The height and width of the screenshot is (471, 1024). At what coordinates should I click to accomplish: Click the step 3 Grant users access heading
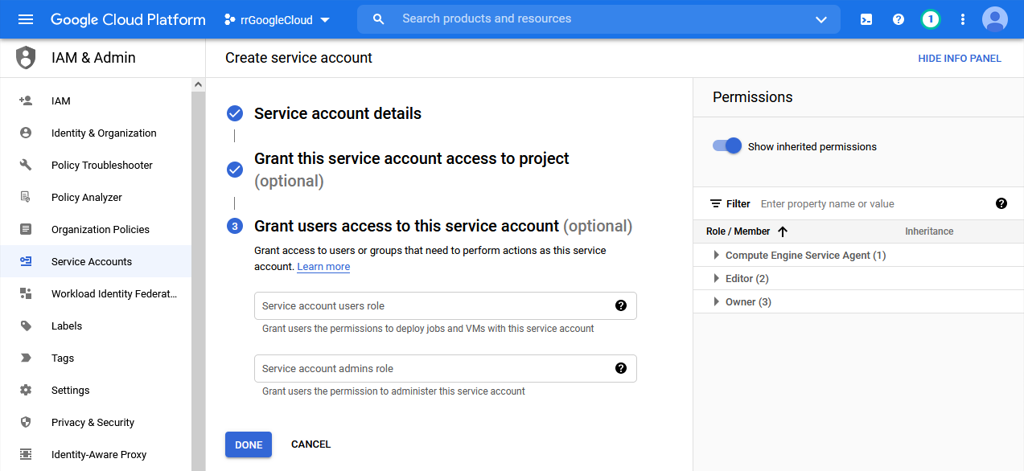click(443, 226)
